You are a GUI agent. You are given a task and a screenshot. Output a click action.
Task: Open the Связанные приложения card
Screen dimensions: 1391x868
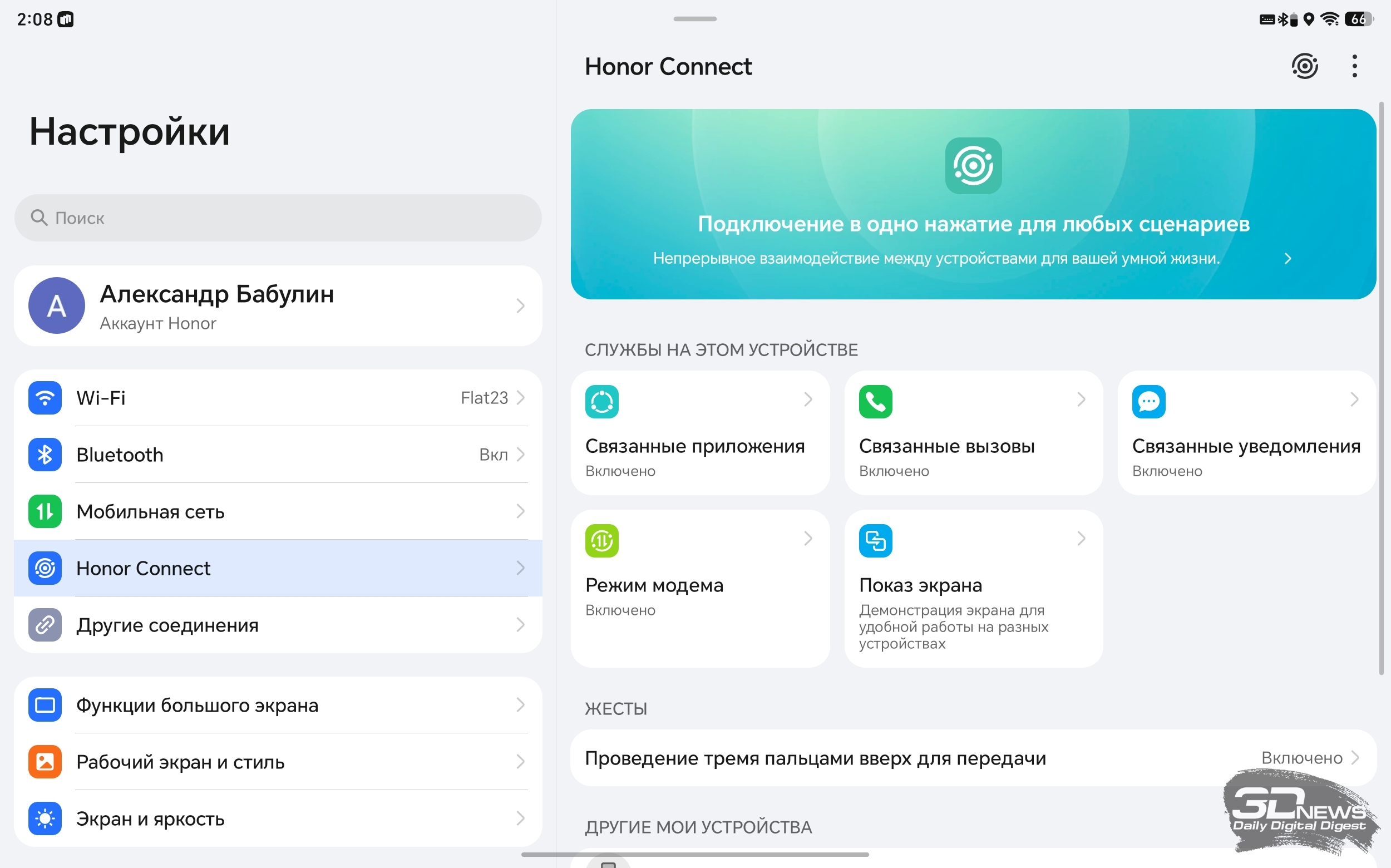(700, 433)
